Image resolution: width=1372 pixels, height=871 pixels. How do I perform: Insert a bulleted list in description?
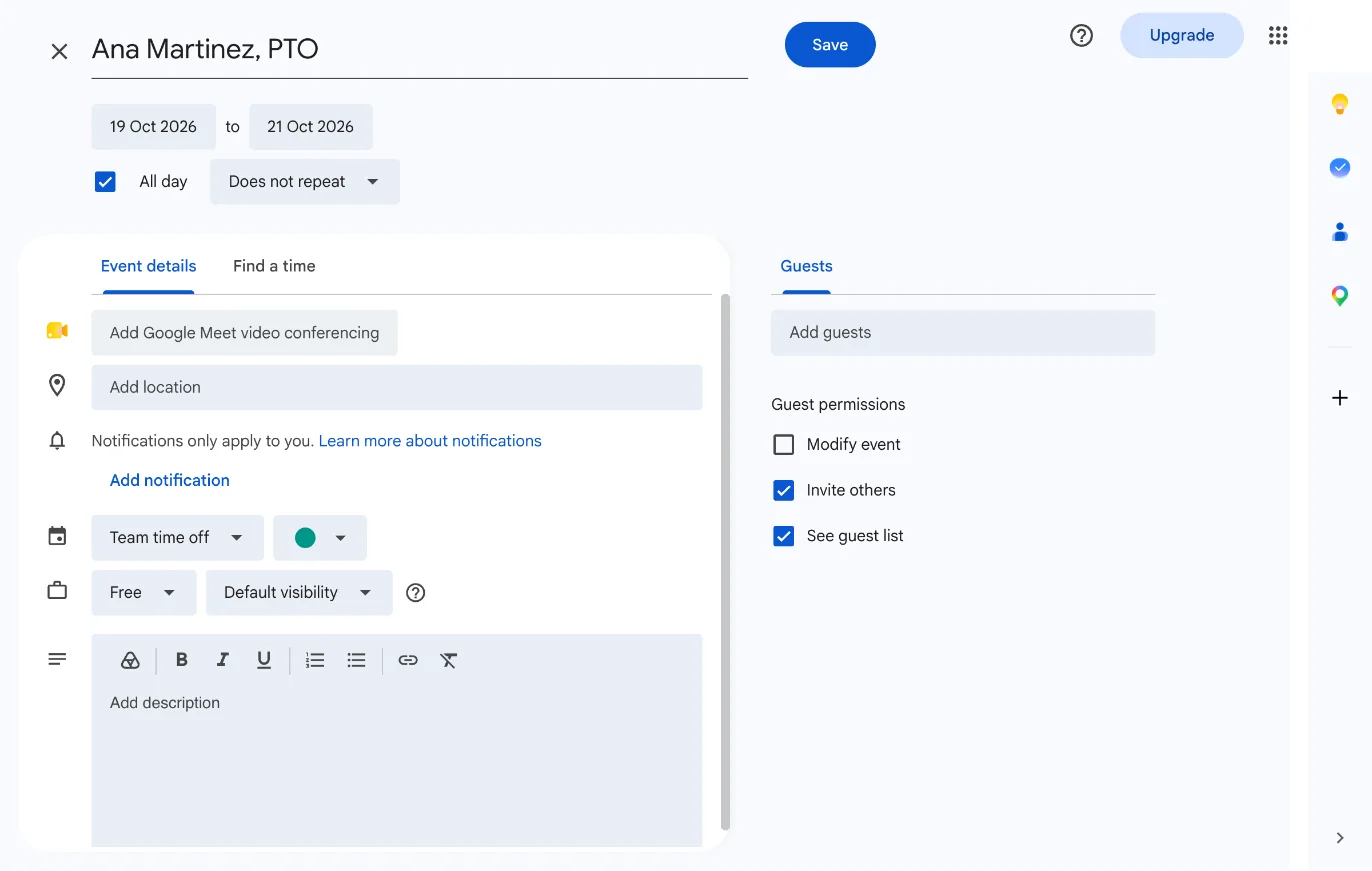tap(356, 660)
